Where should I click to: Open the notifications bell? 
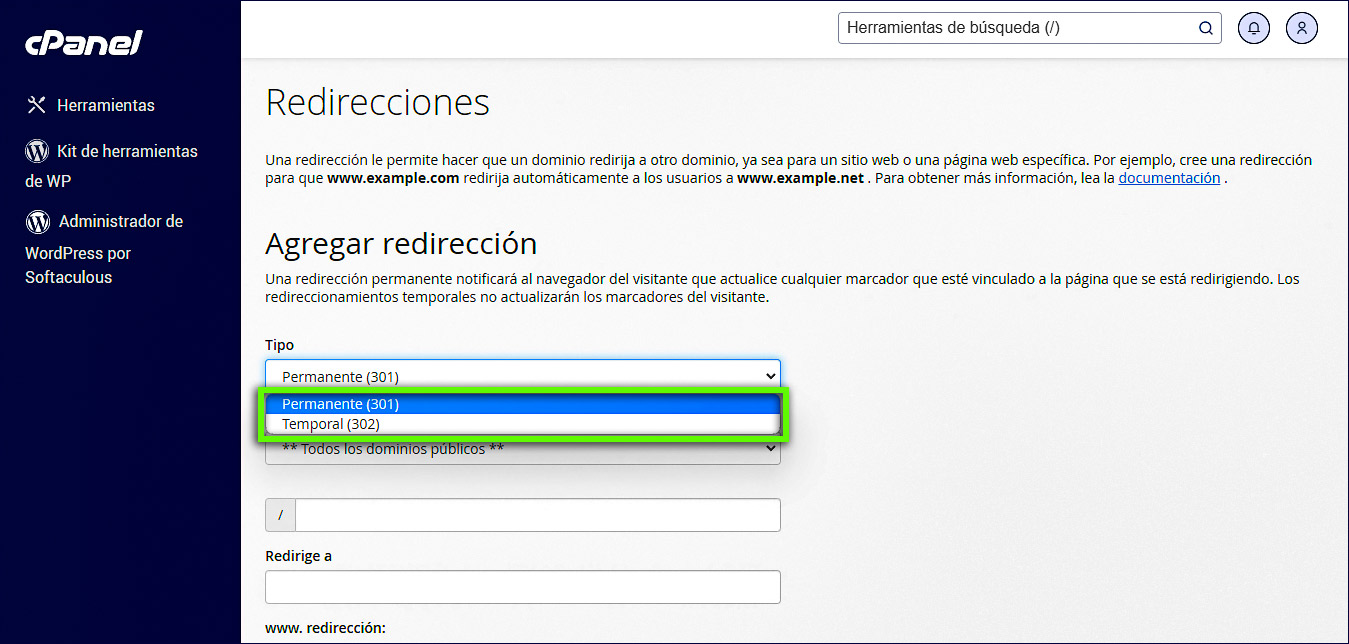[1253, 28]
